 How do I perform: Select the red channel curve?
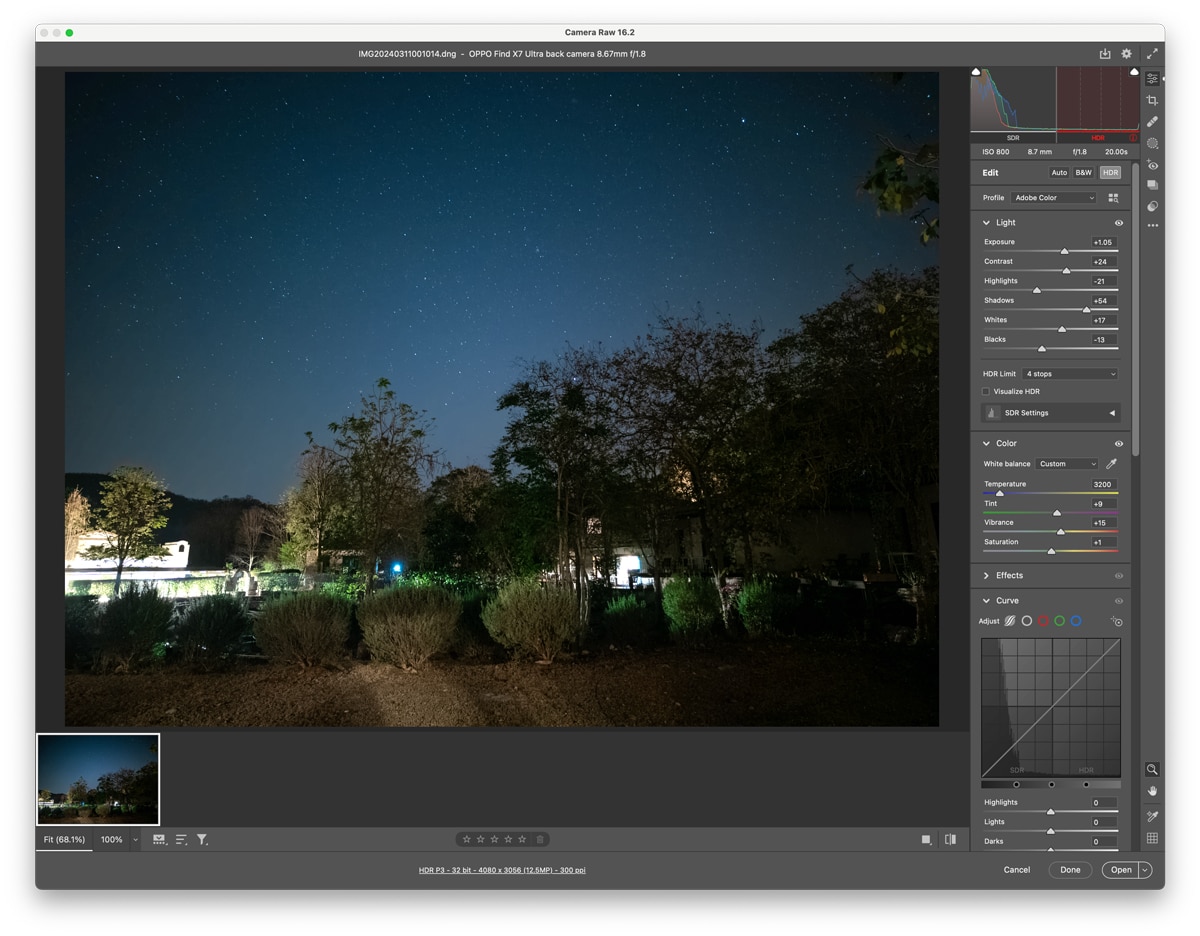pos(1043,621)
